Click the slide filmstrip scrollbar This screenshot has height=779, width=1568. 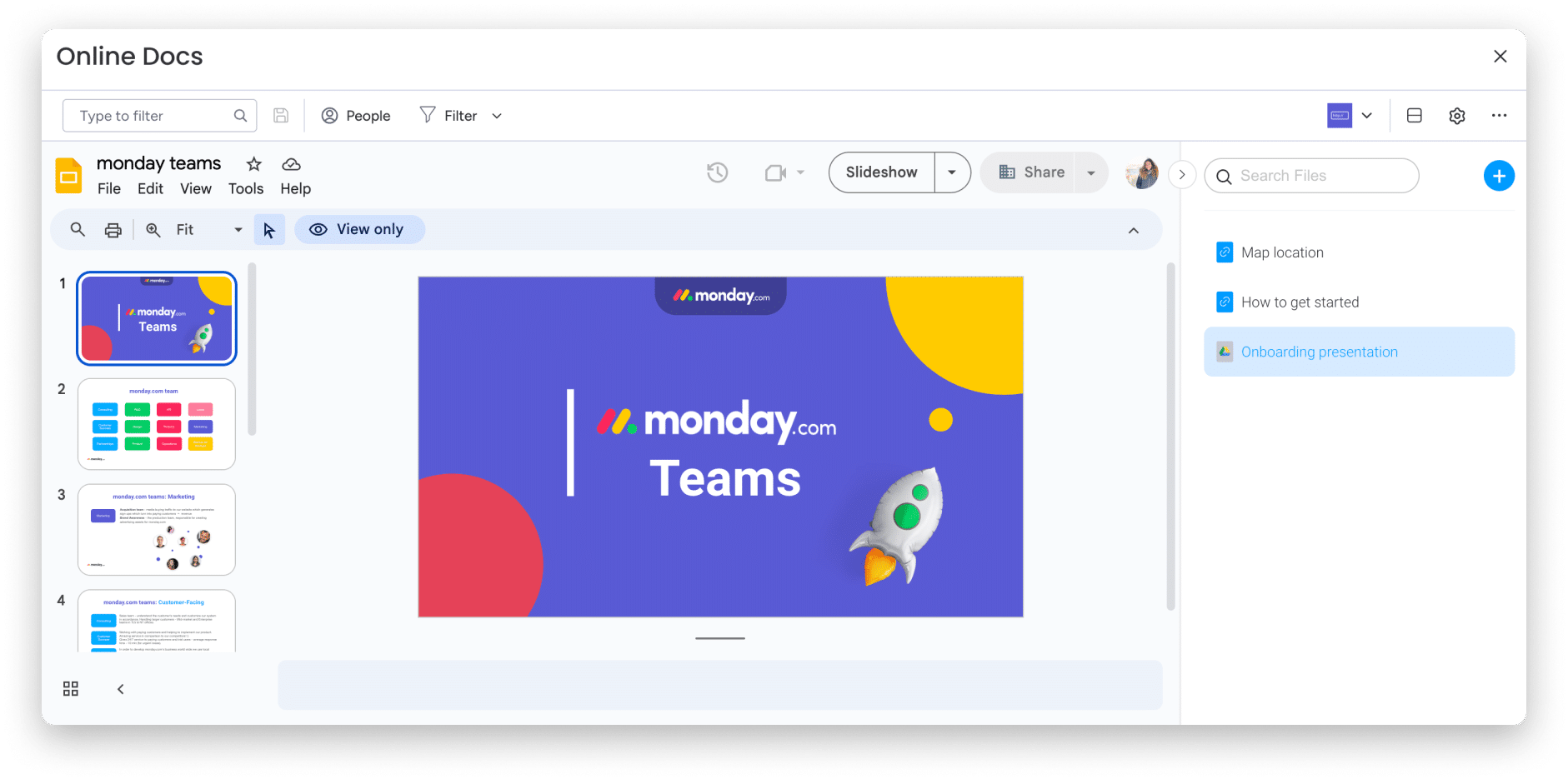(252, 350)
